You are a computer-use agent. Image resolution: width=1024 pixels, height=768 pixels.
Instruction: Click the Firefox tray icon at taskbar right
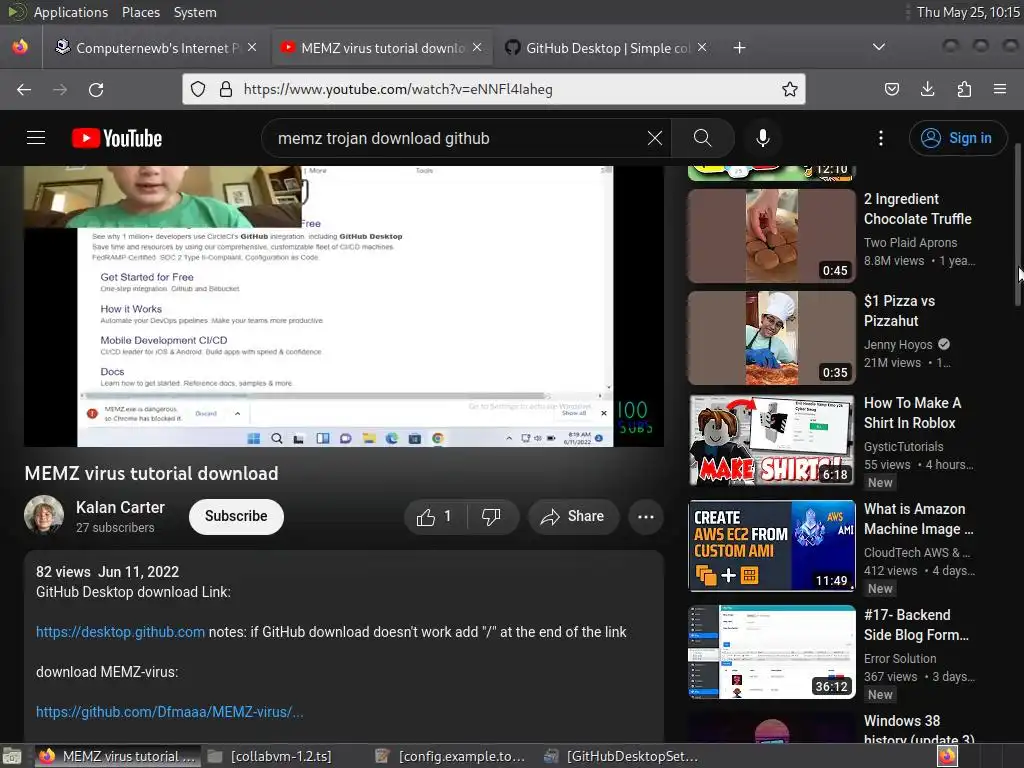click(x=947, y=756)
